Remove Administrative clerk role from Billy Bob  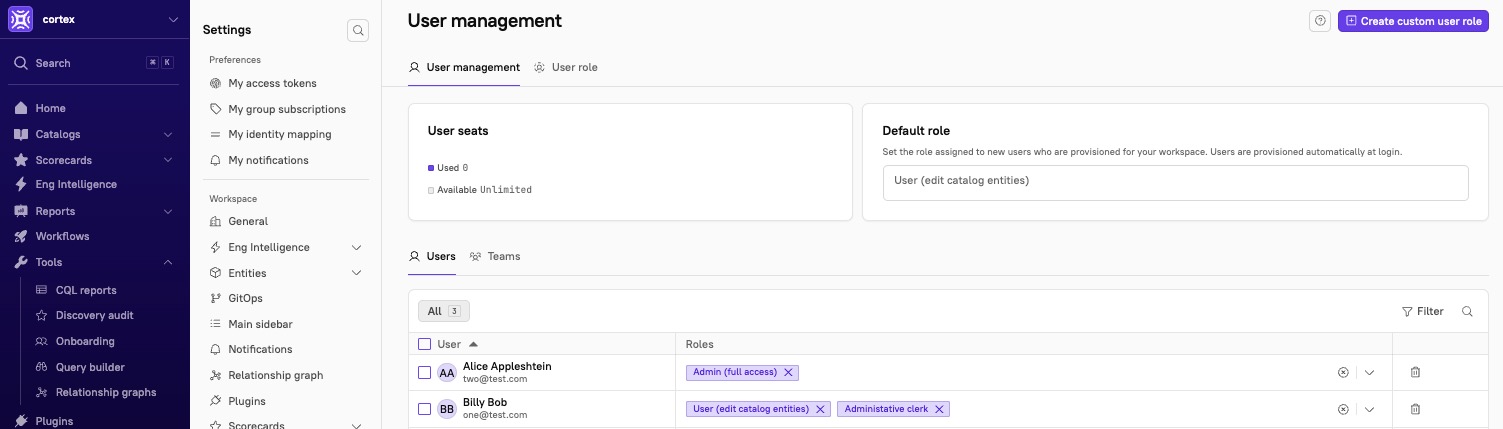tap(940, 409)
